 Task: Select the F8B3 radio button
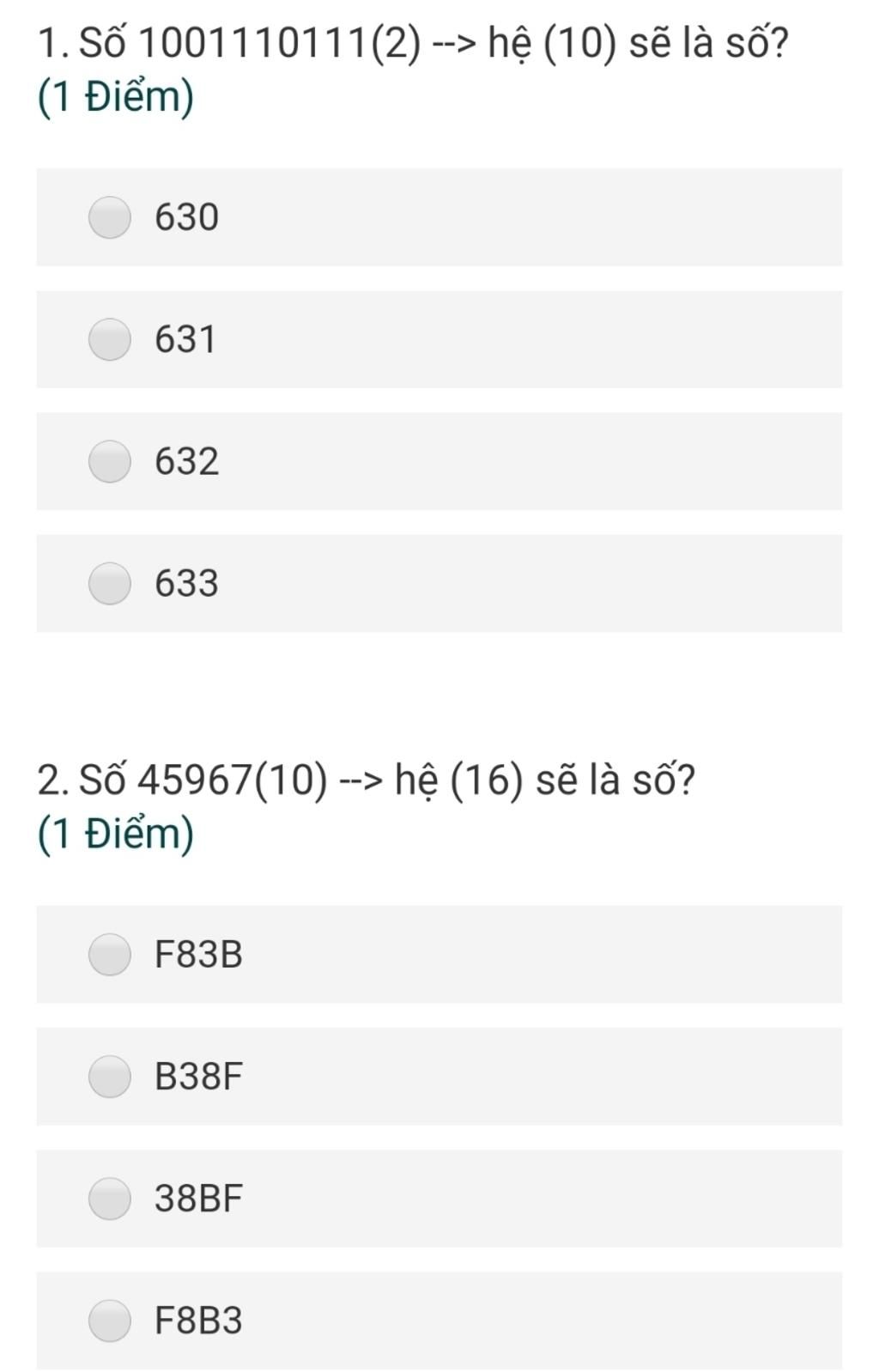point(110,1320)
